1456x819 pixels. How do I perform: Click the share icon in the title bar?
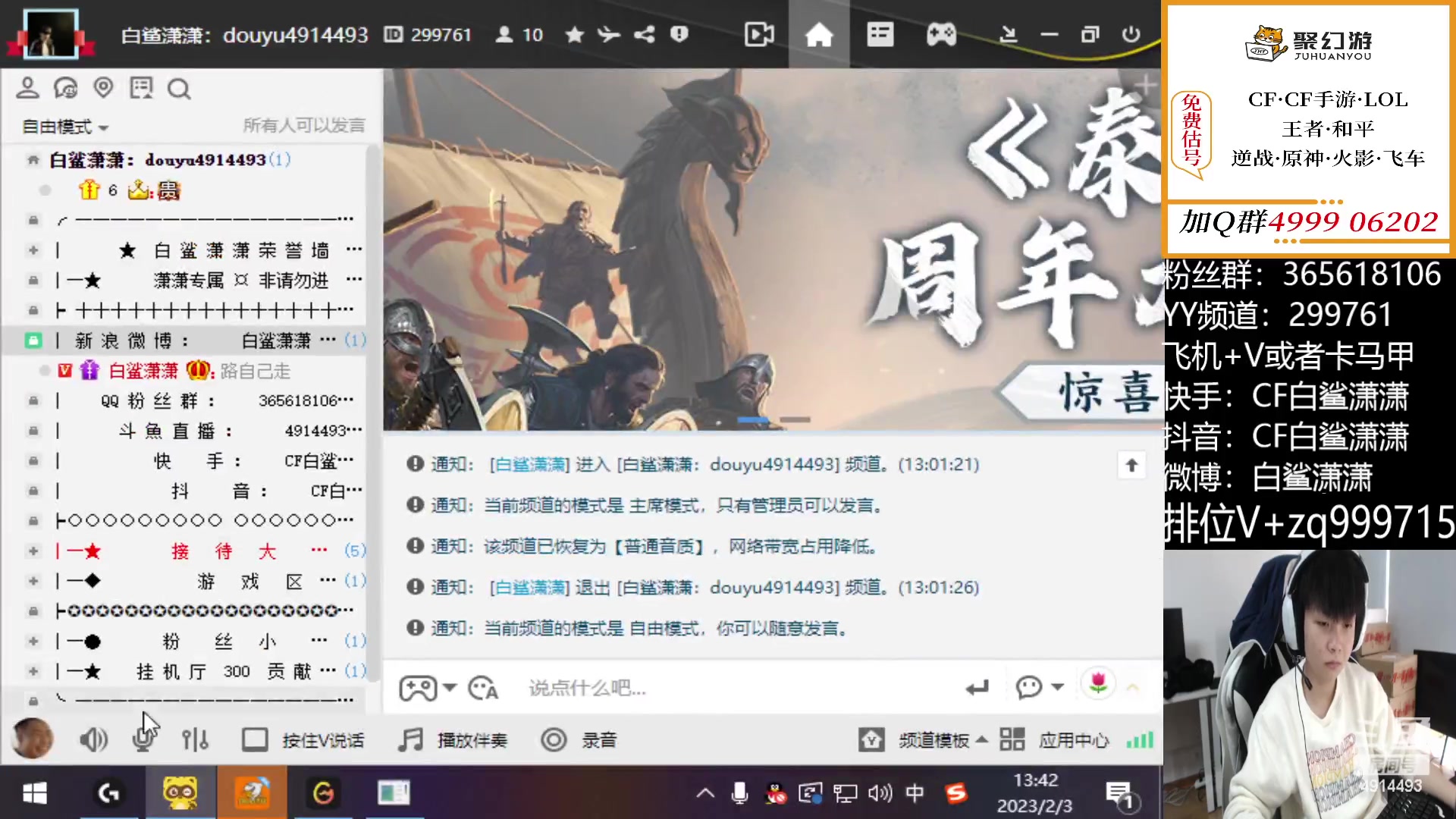pos(644,34)
